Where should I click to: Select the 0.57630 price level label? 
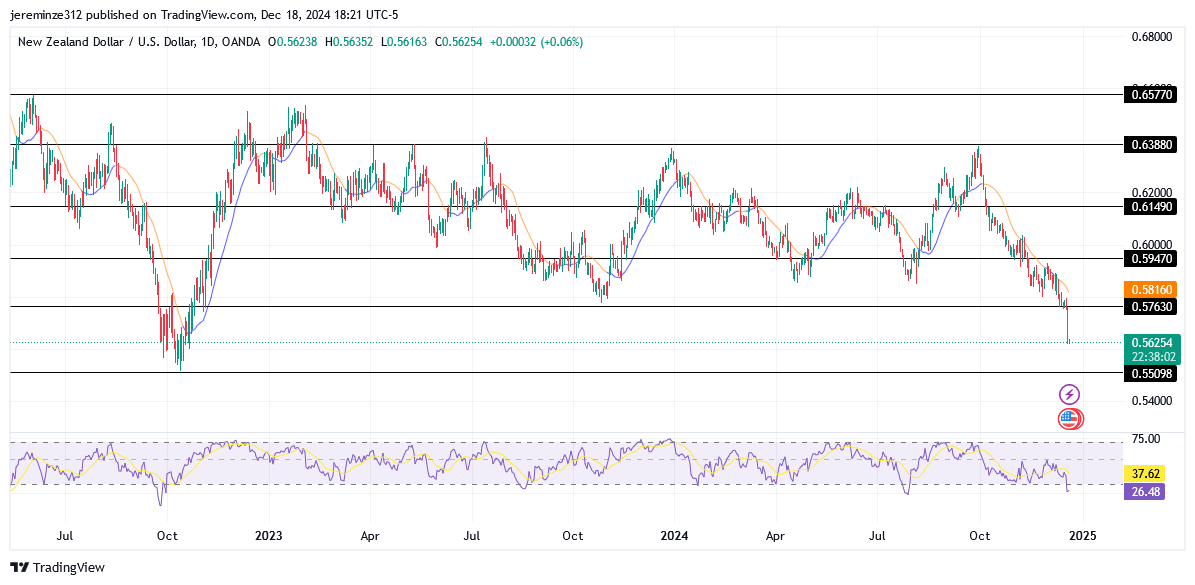coord(1152,306)
